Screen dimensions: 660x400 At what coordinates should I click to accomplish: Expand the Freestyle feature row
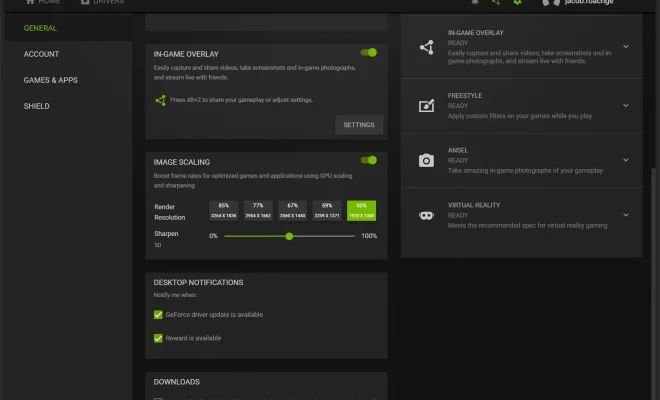tap(626, 106)
